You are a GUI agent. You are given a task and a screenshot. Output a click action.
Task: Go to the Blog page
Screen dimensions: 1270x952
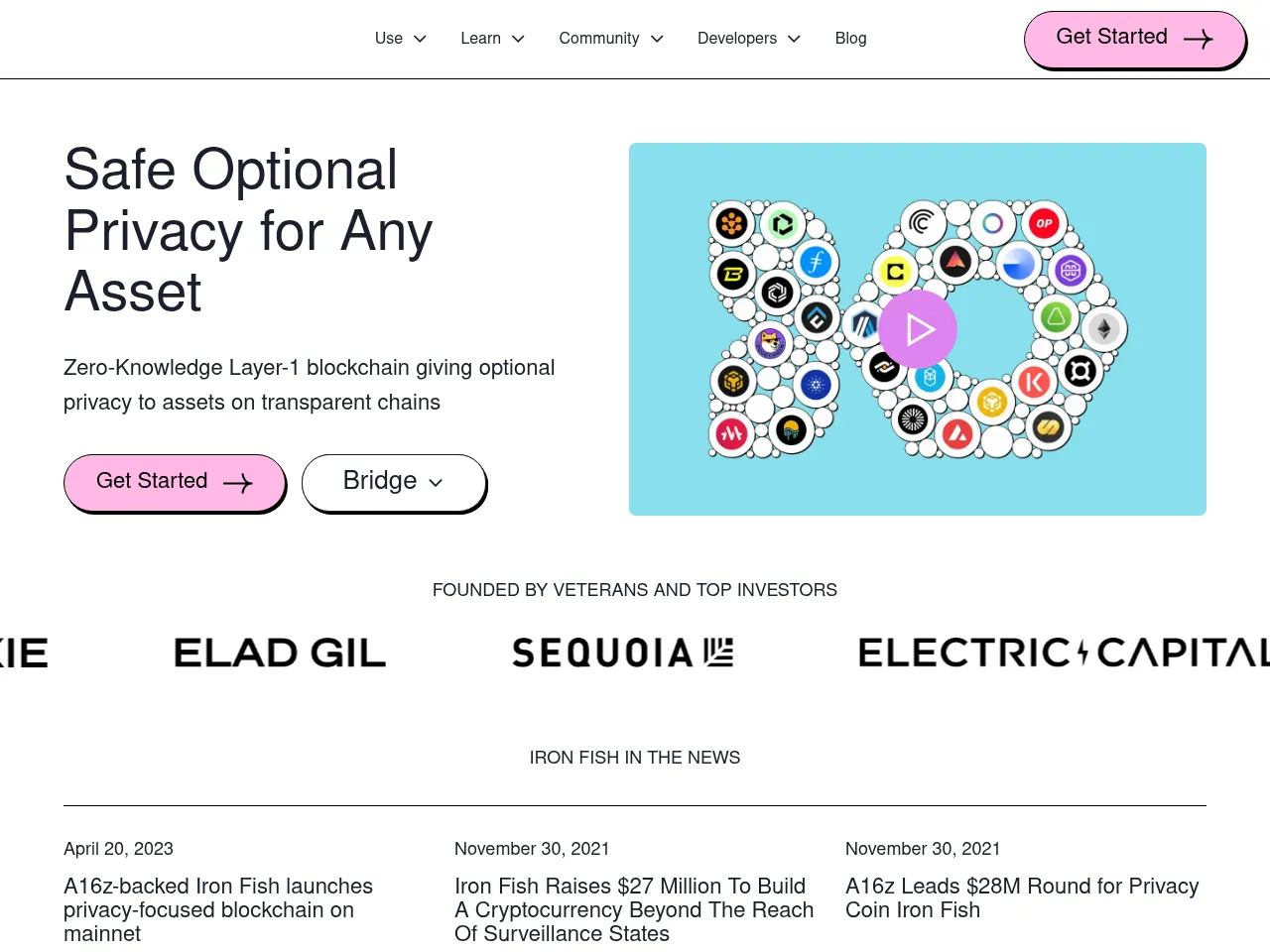[x=850, y=39]
